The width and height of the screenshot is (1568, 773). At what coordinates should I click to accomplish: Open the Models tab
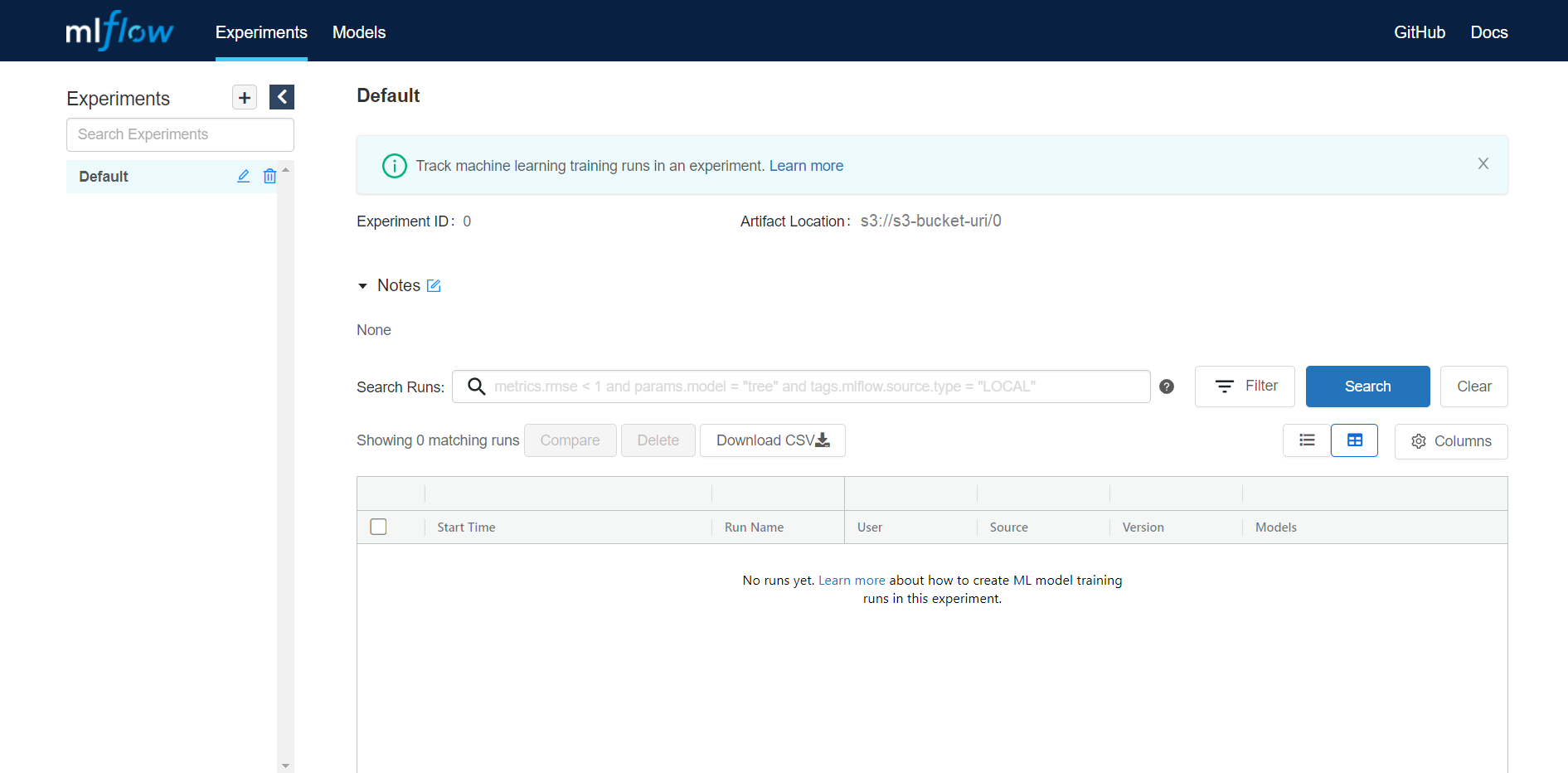point(359,32)
